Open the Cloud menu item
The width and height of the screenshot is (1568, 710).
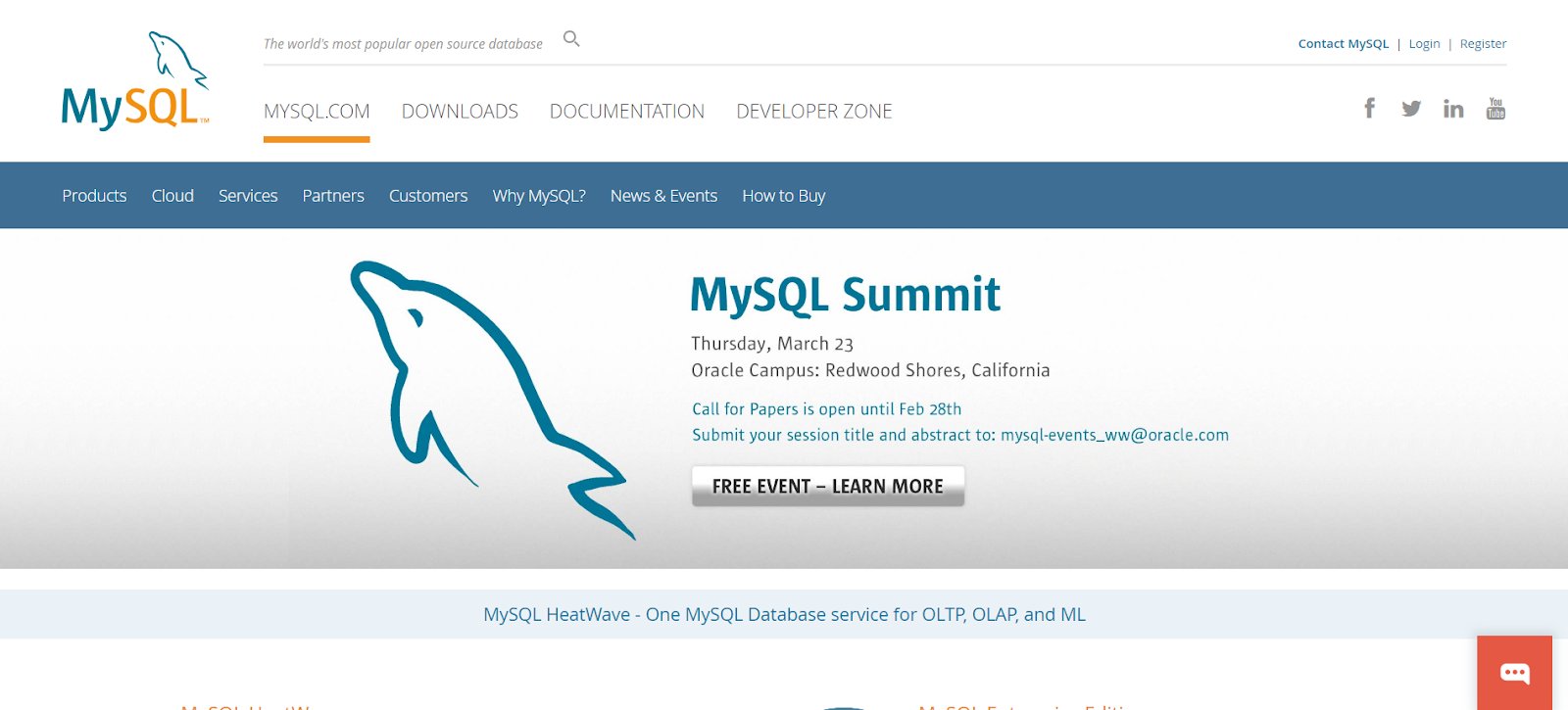click(172, 196)
